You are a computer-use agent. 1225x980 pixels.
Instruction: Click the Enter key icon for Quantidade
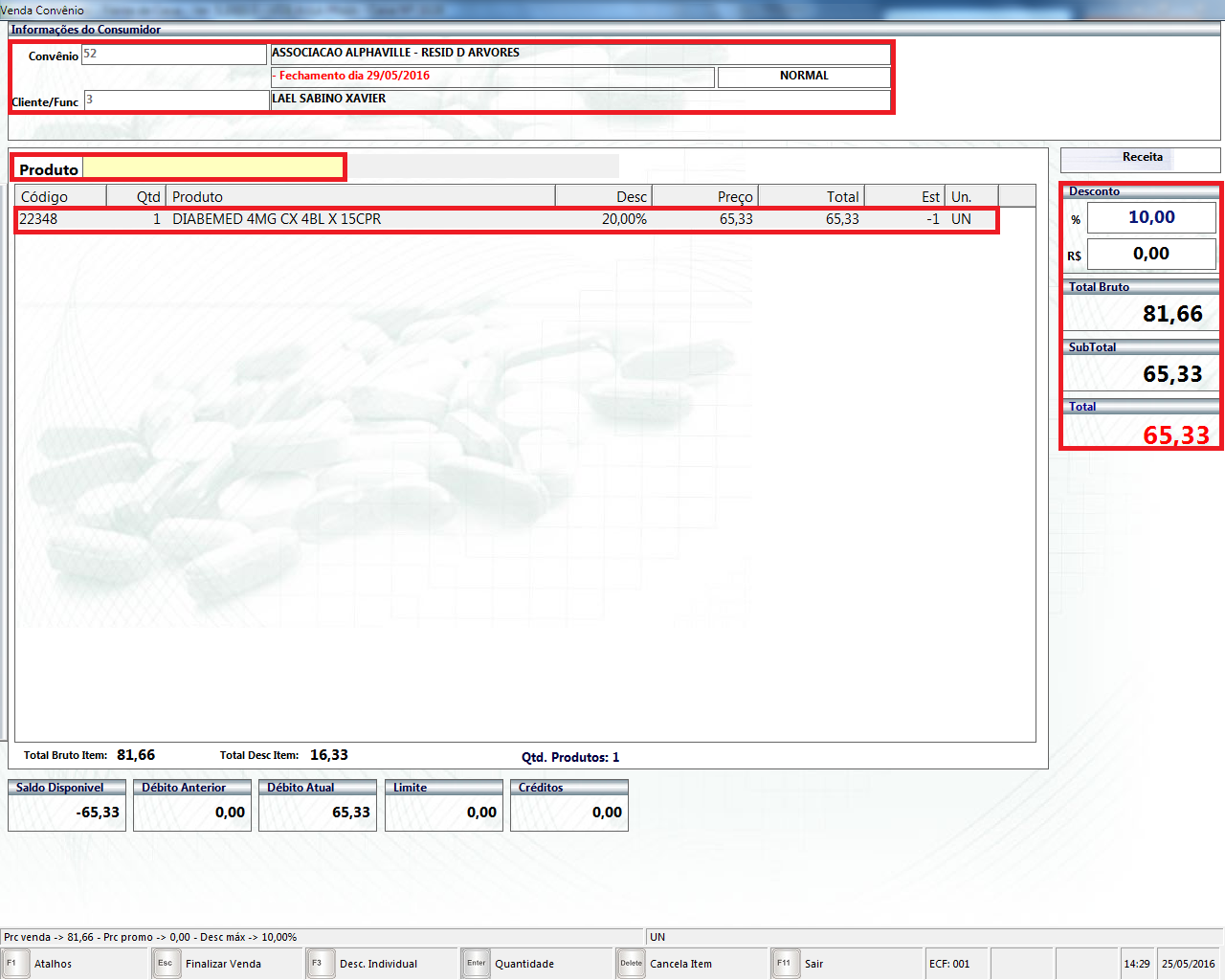coord(476,964)
